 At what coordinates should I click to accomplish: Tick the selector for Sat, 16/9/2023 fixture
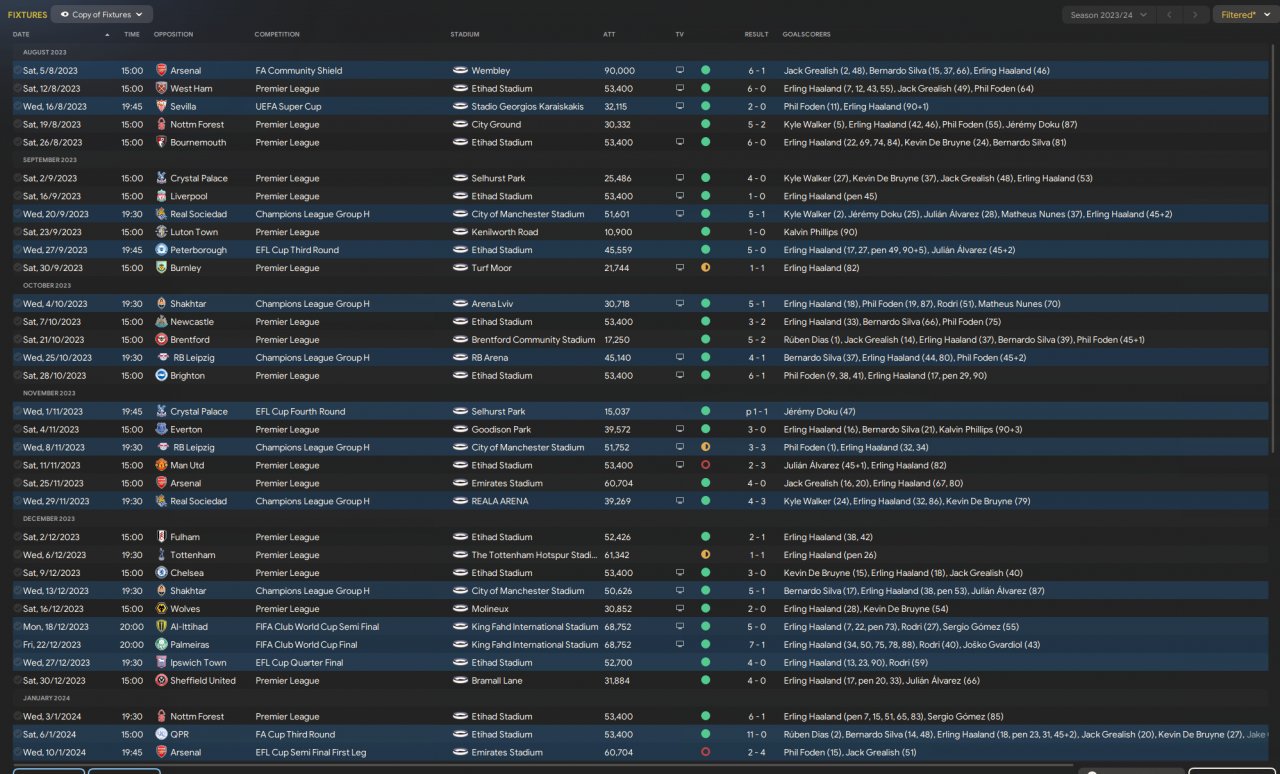coord(17,197)
